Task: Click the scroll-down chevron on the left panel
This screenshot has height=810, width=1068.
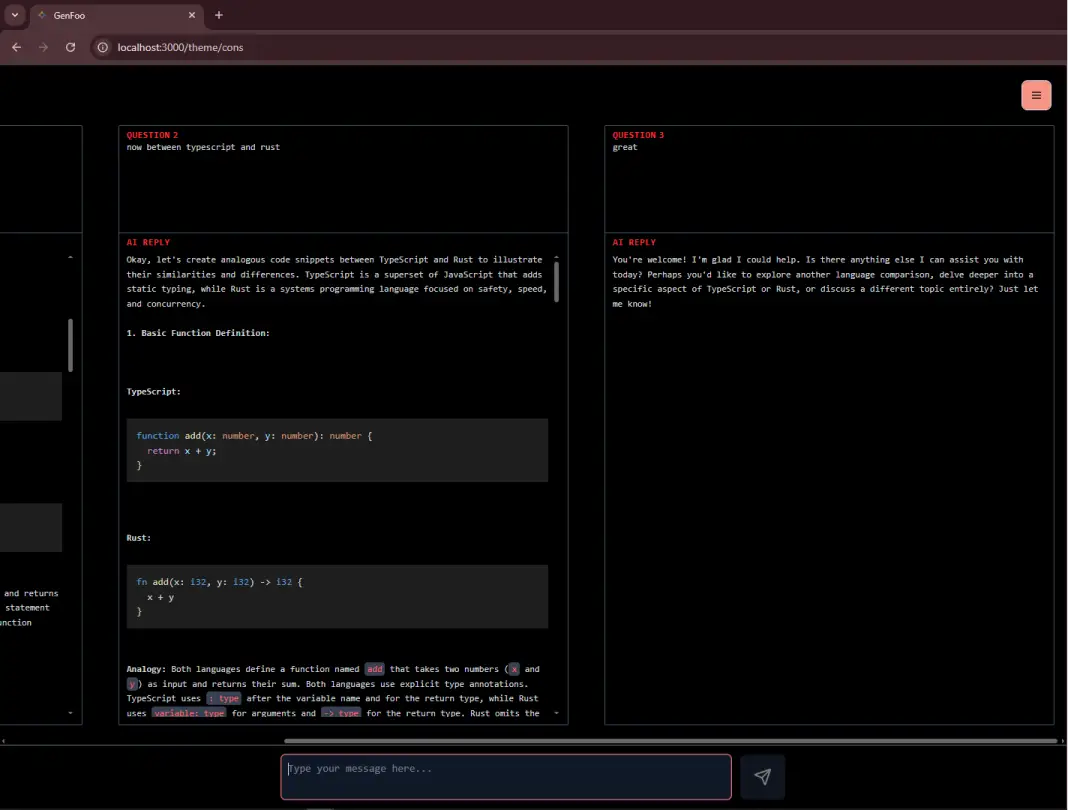Action: pyautogui.click(x=69, y=713)
